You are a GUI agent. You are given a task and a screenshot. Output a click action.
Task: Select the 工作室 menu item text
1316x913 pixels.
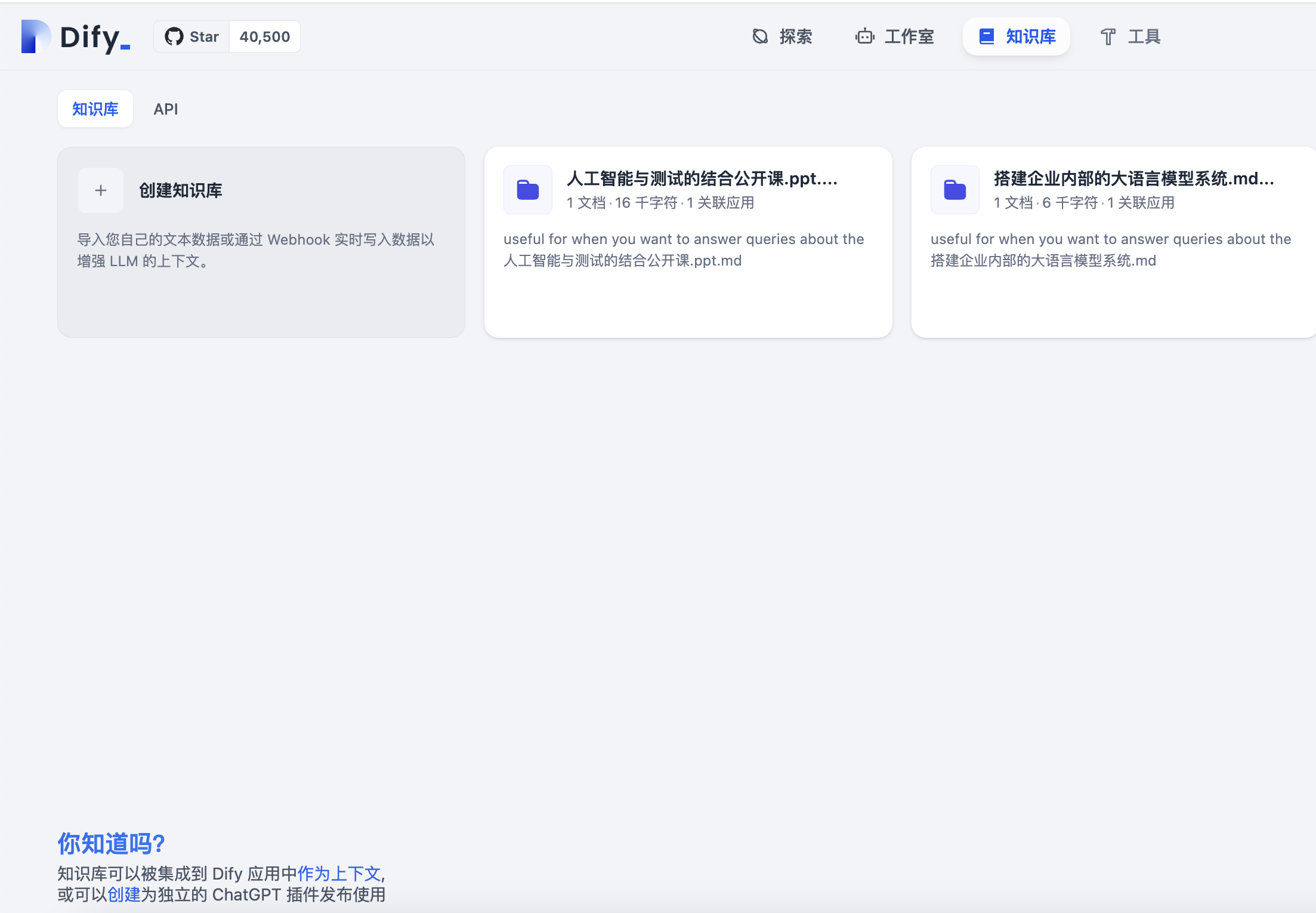909,36
